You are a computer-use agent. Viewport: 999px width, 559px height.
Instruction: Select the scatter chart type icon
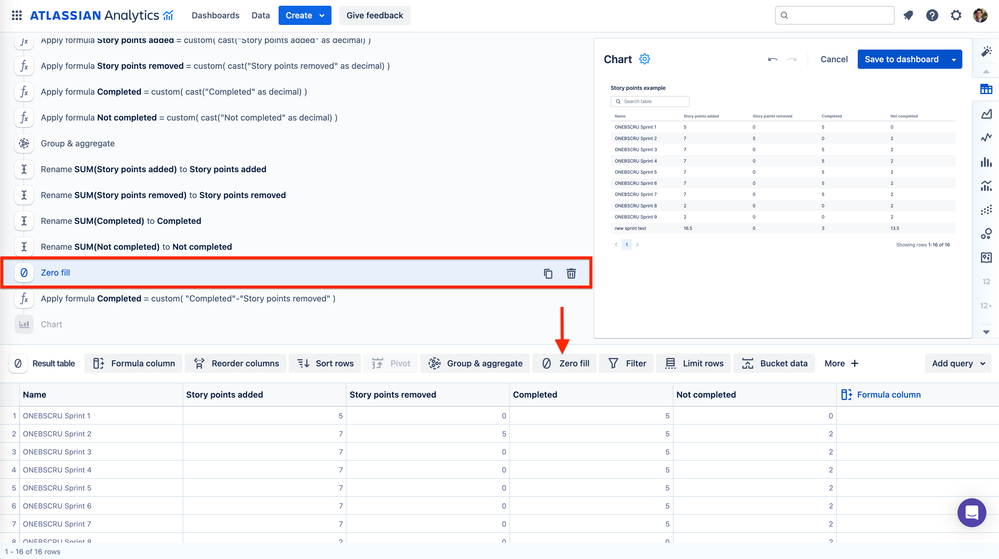[986, 210]
